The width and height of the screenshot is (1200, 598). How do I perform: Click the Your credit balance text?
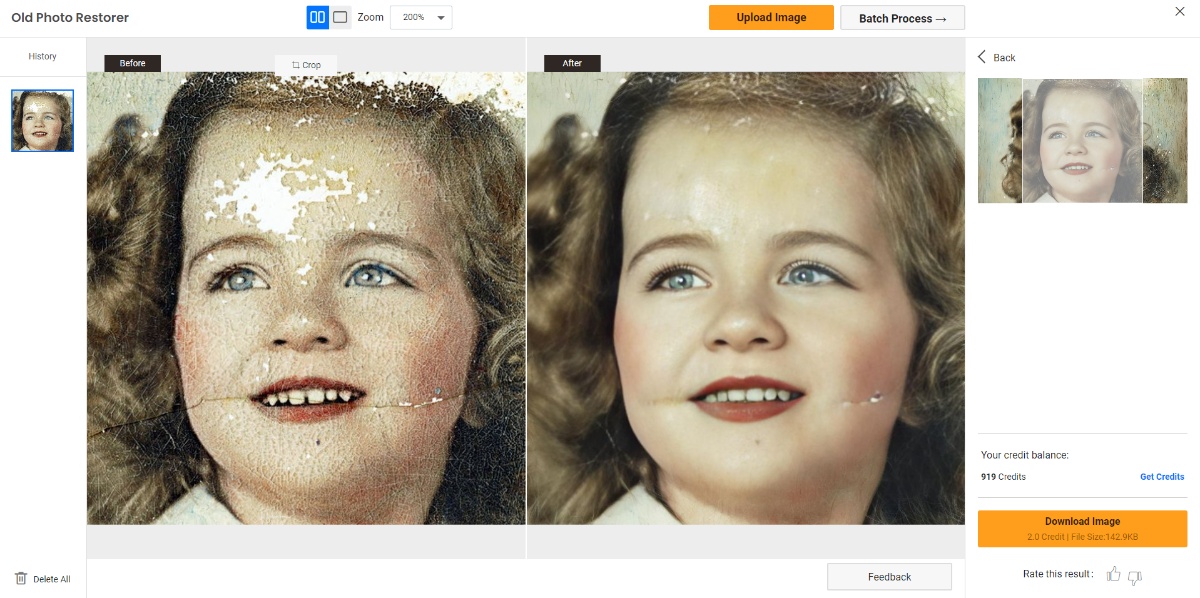[1025, 455]
